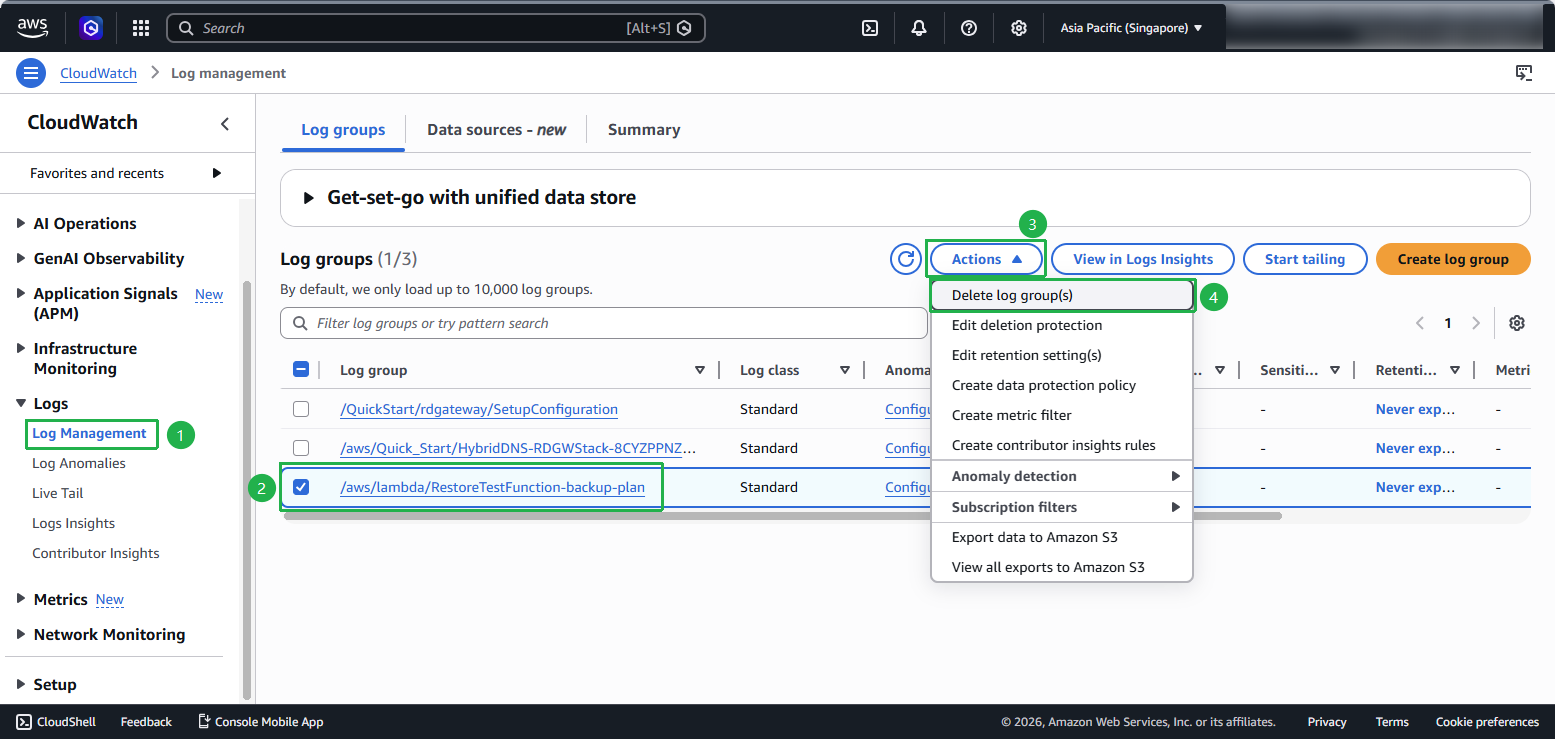Open the help question mark icon

click(x=969, y=28)
